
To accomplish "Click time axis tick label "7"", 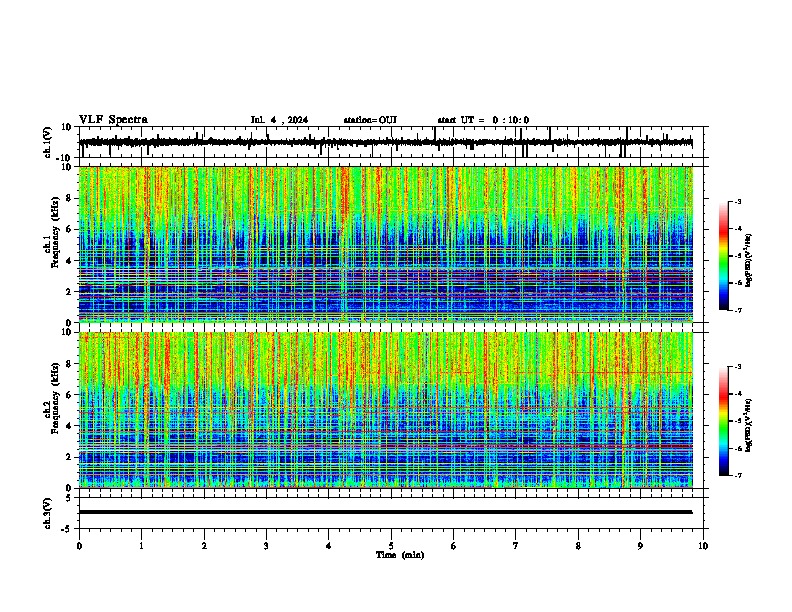I will 516,546.
